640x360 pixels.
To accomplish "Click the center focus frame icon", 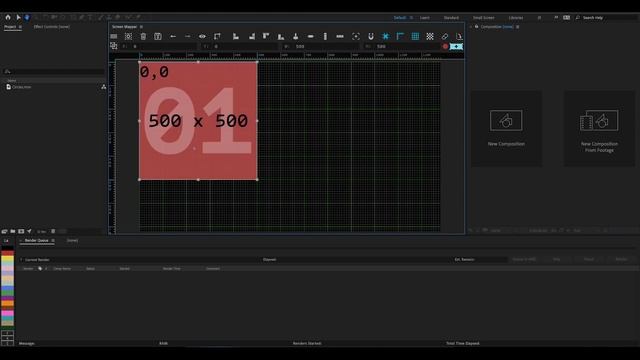I will [x=356, y=36].
